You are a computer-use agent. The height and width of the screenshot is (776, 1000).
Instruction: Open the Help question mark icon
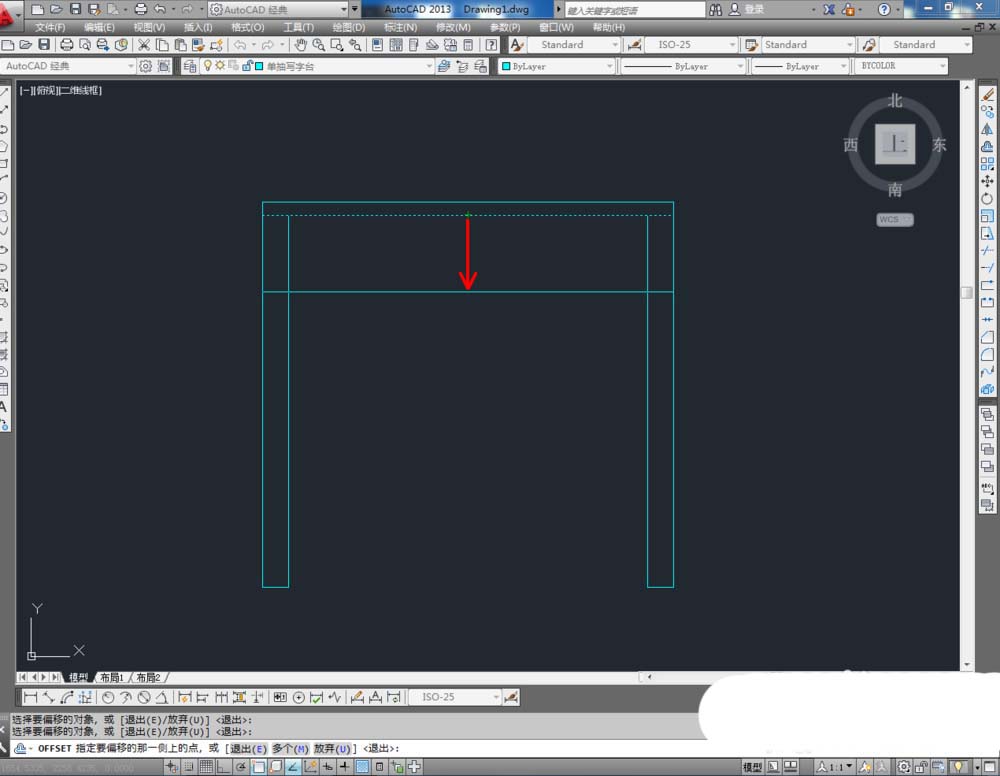click(x=491, y=45)
